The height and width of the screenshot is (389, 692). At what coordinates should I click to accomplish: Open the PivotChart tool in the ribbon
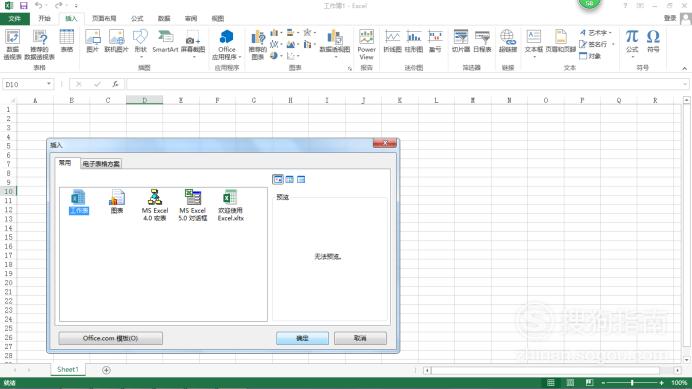(x=335, y=43)
